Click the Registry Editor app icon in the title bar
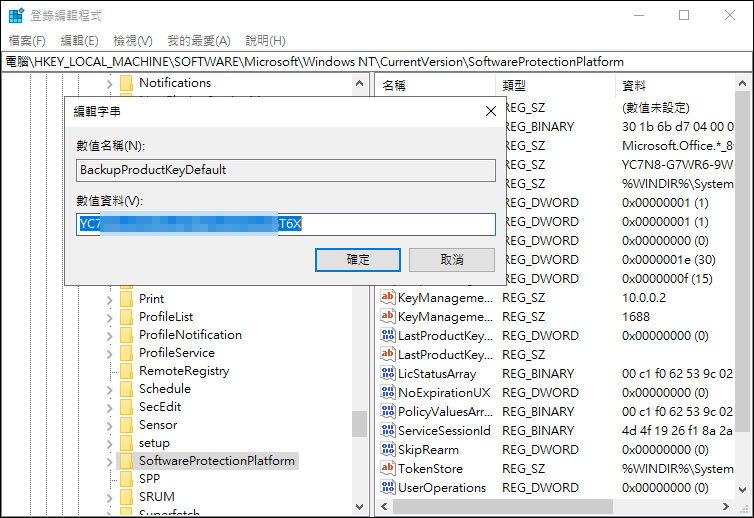Screen dimensions: 754x518 16,15
